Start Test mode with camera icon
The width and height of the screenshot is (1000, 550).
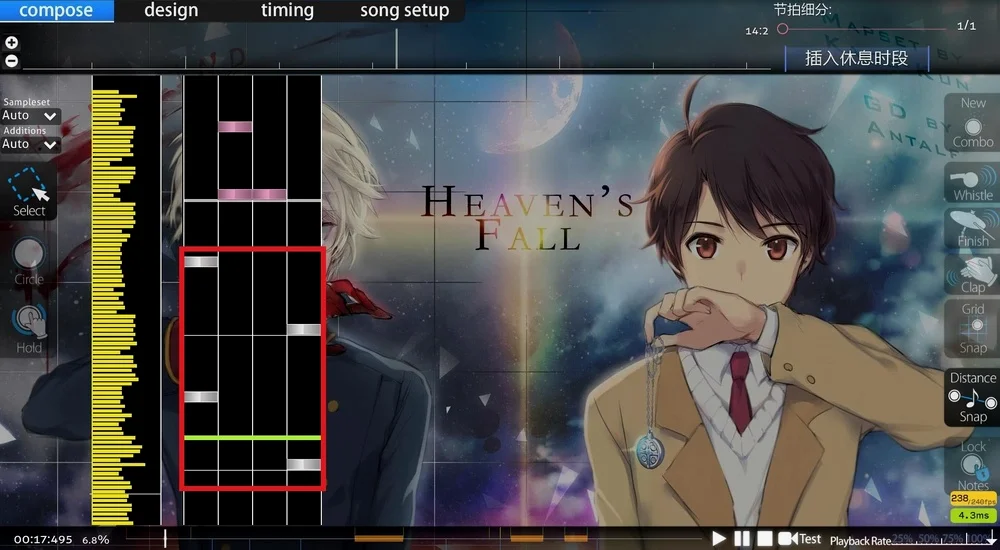(x=800, y=539)
